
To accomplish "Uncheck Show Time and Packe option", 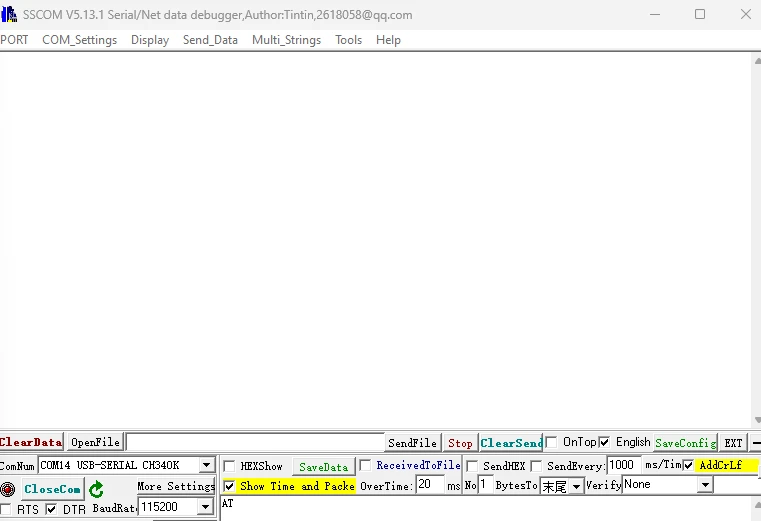I will 229,486.
